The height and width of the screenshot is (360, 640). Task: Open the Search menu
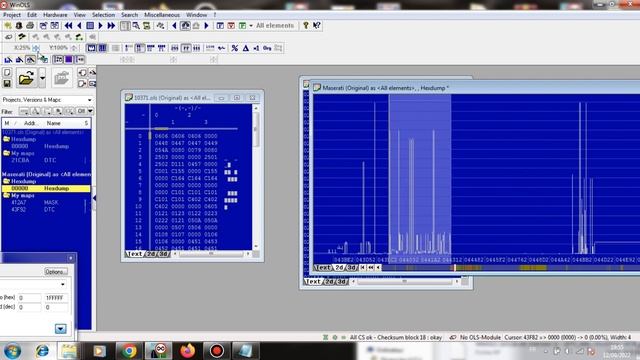point(129,15)
